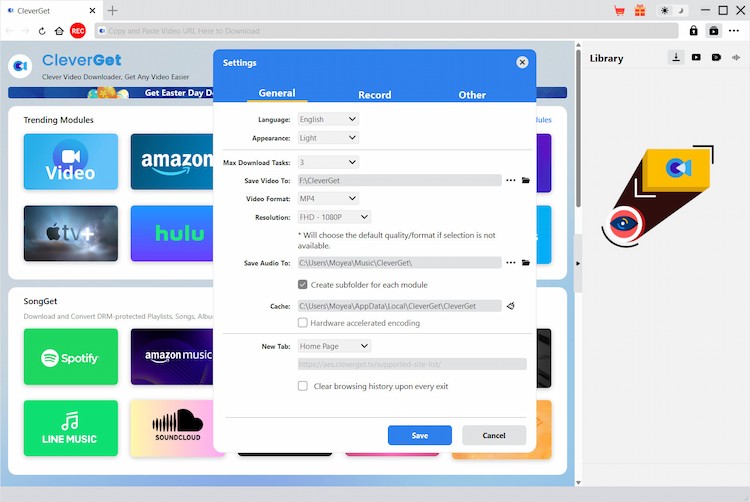Close the Settings dialog
The height and width of the screenshot is (502, 750).
click(x=522, y=62)
